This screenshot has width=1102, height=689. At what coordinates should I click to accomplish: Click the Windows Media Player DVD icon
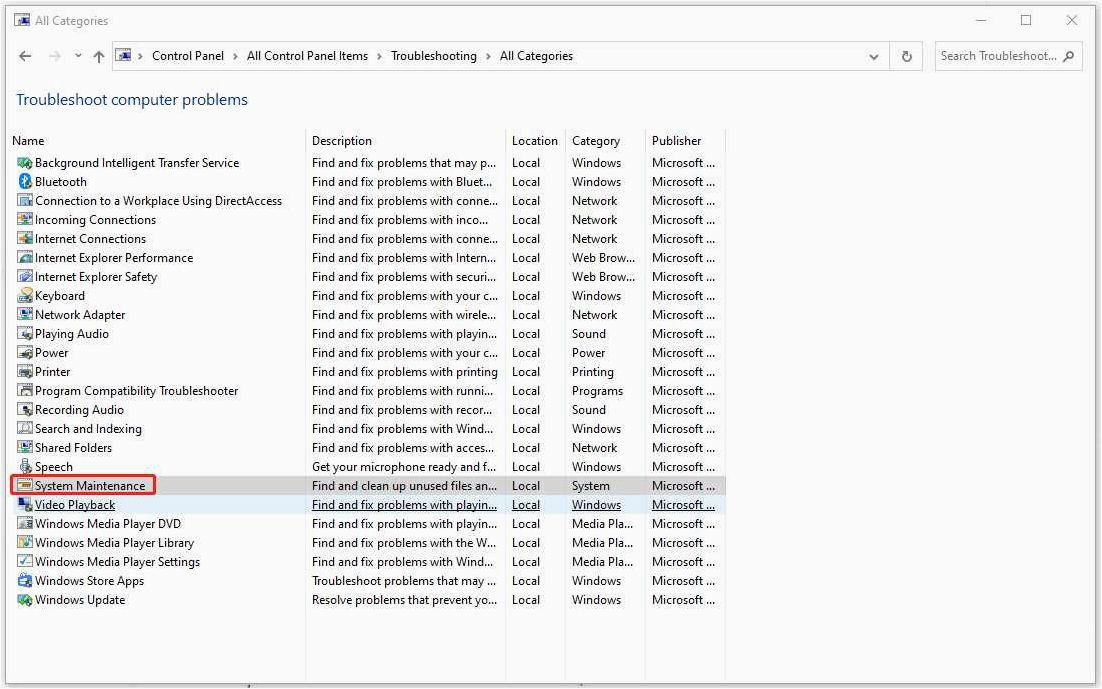coord(25,523)
